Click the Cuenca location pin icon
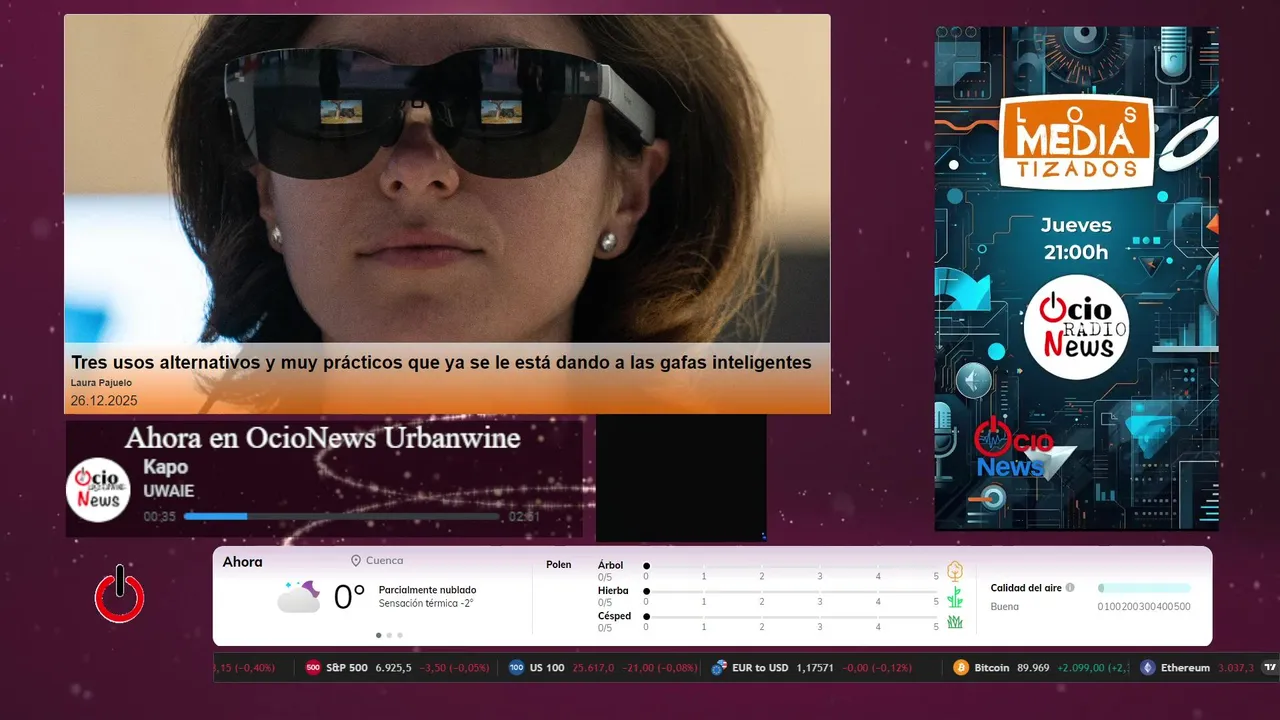The height and width of the screenshot is (720, 1280). point(356,561)
